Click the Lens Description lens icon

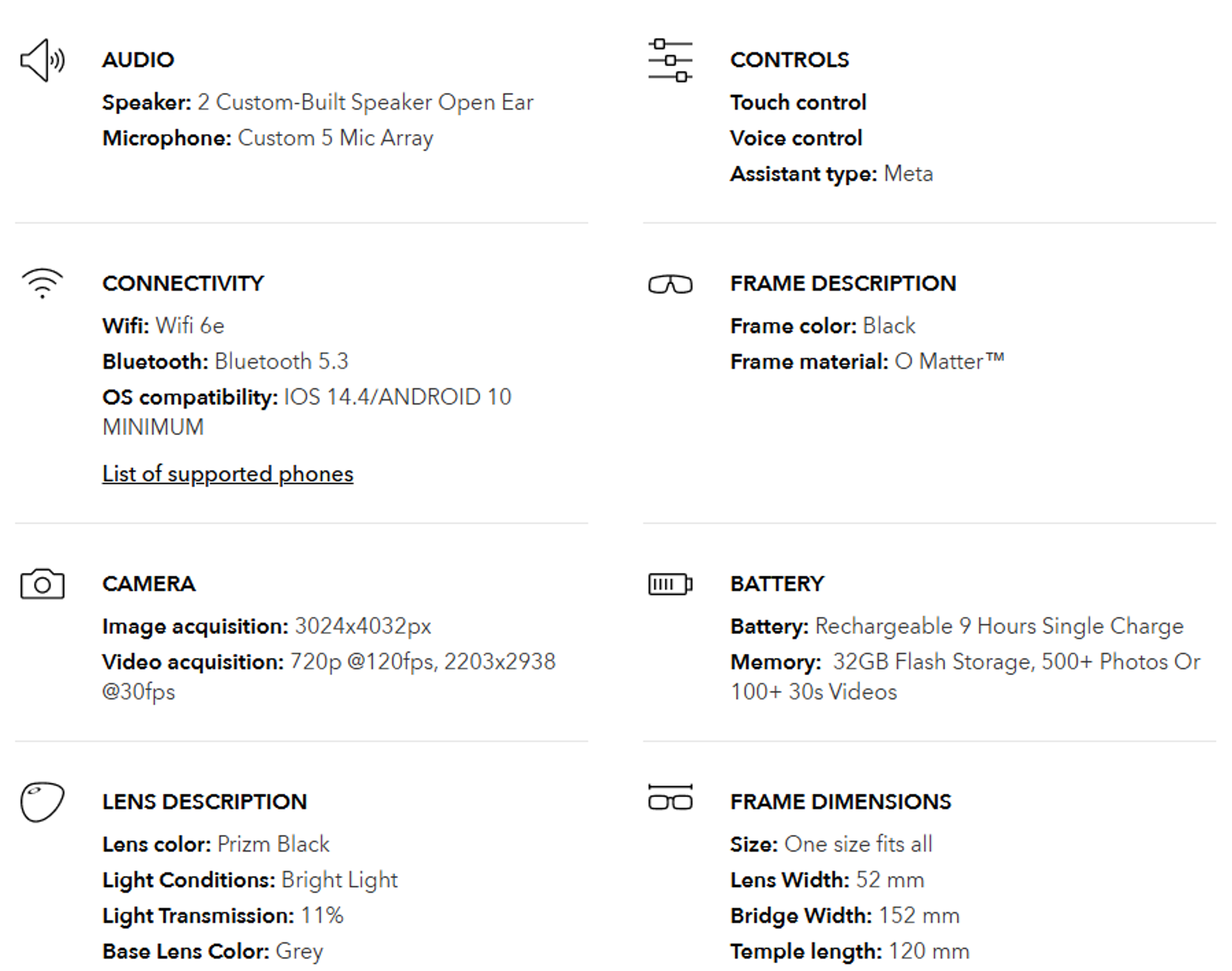click(x=42, y=802)
